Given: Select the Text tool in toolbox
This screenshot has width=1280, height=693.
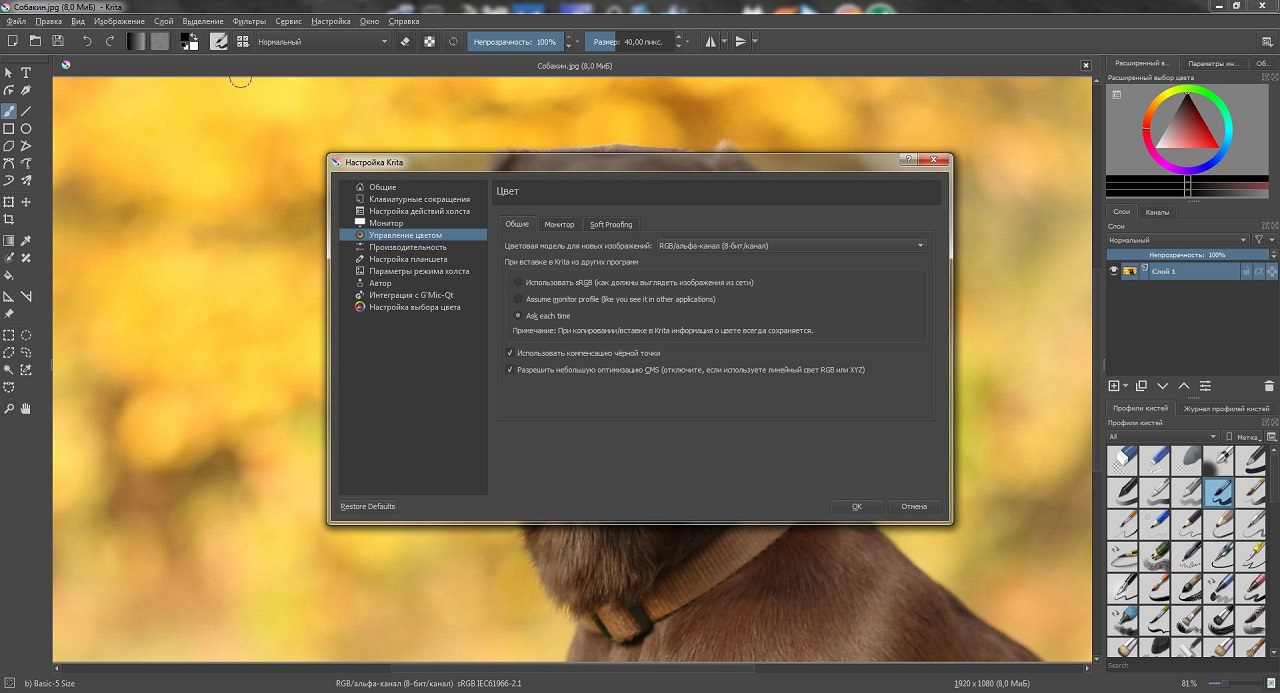Looking at the screenshot, I should pos(26,73).
